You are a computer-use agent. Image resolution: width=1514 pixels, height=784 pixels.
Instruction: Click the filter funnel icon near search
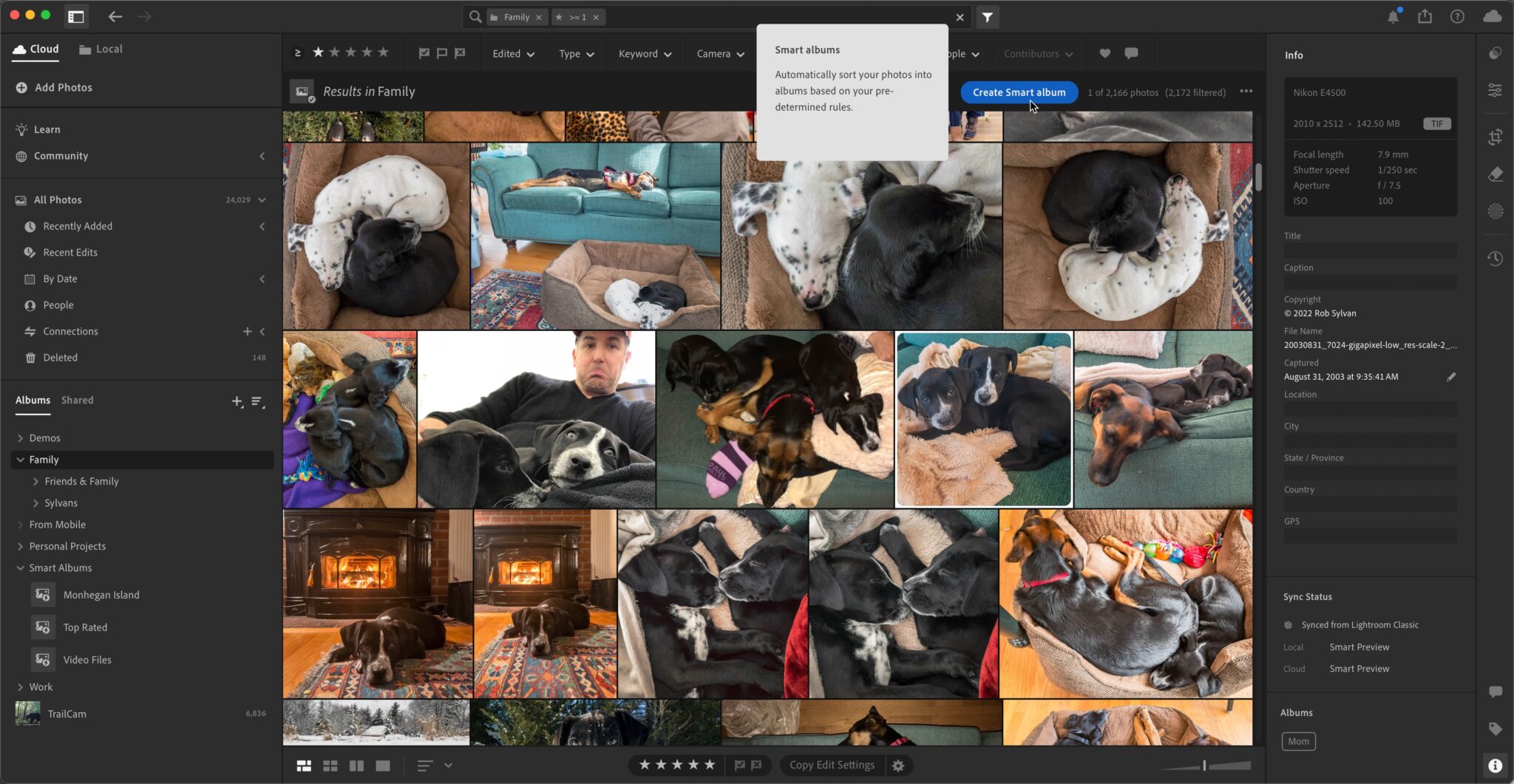click(x=988, y=16)
